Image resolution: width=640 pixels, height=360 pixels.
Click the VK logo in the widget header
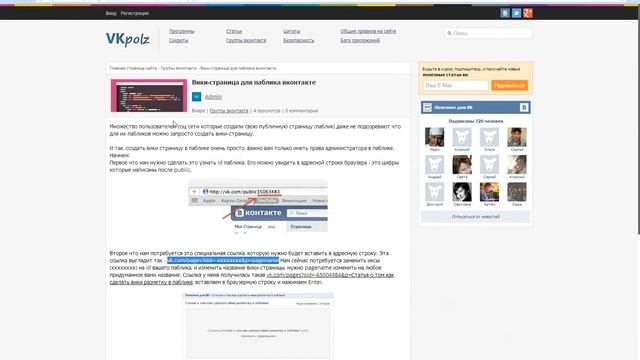524,107
